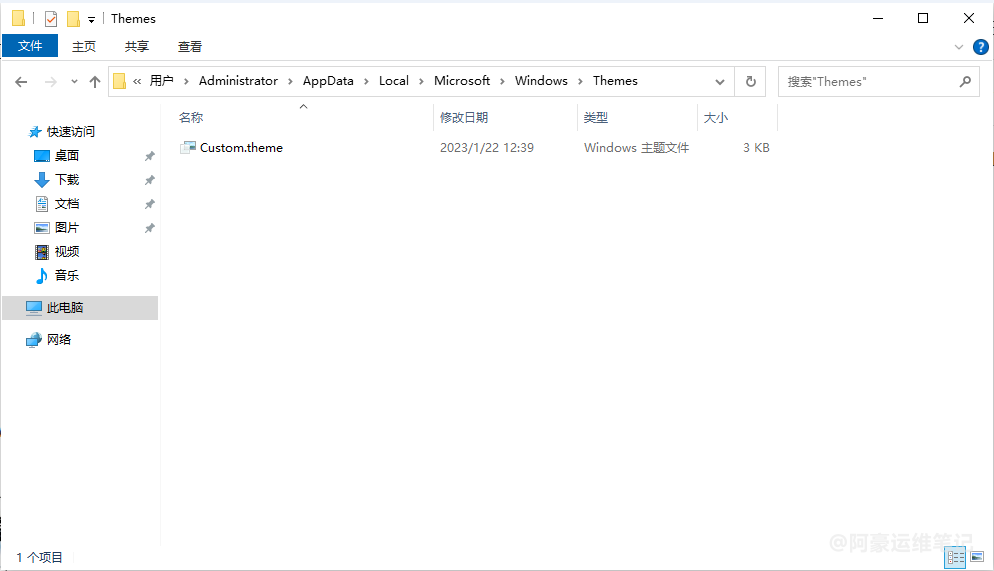The image size is (994, 571).
Task: Navigate to 用户 in the breadcrumb
Action: point(161,80)
